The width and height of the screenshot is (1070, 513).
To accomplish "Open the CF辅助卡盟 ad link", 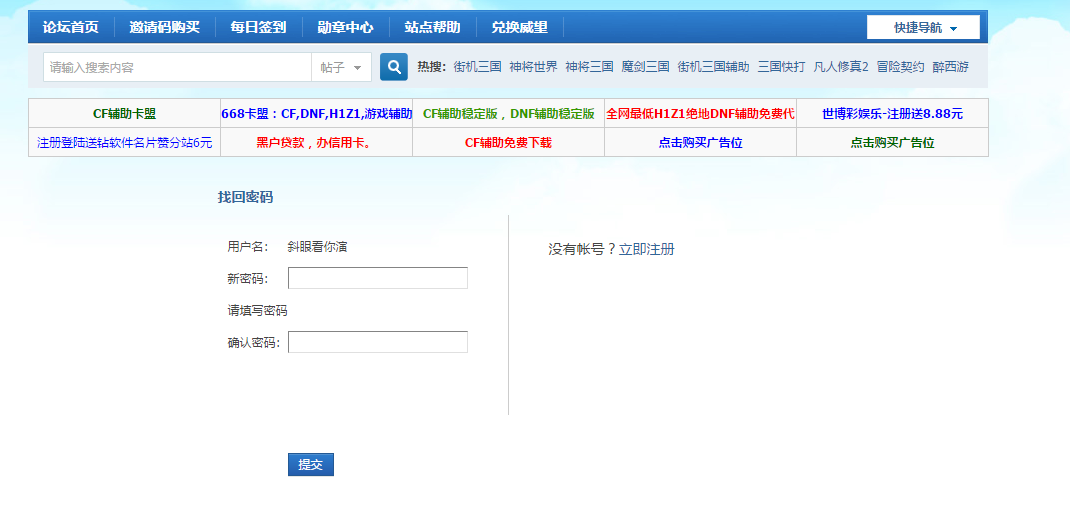I will [x=124, y=114].
